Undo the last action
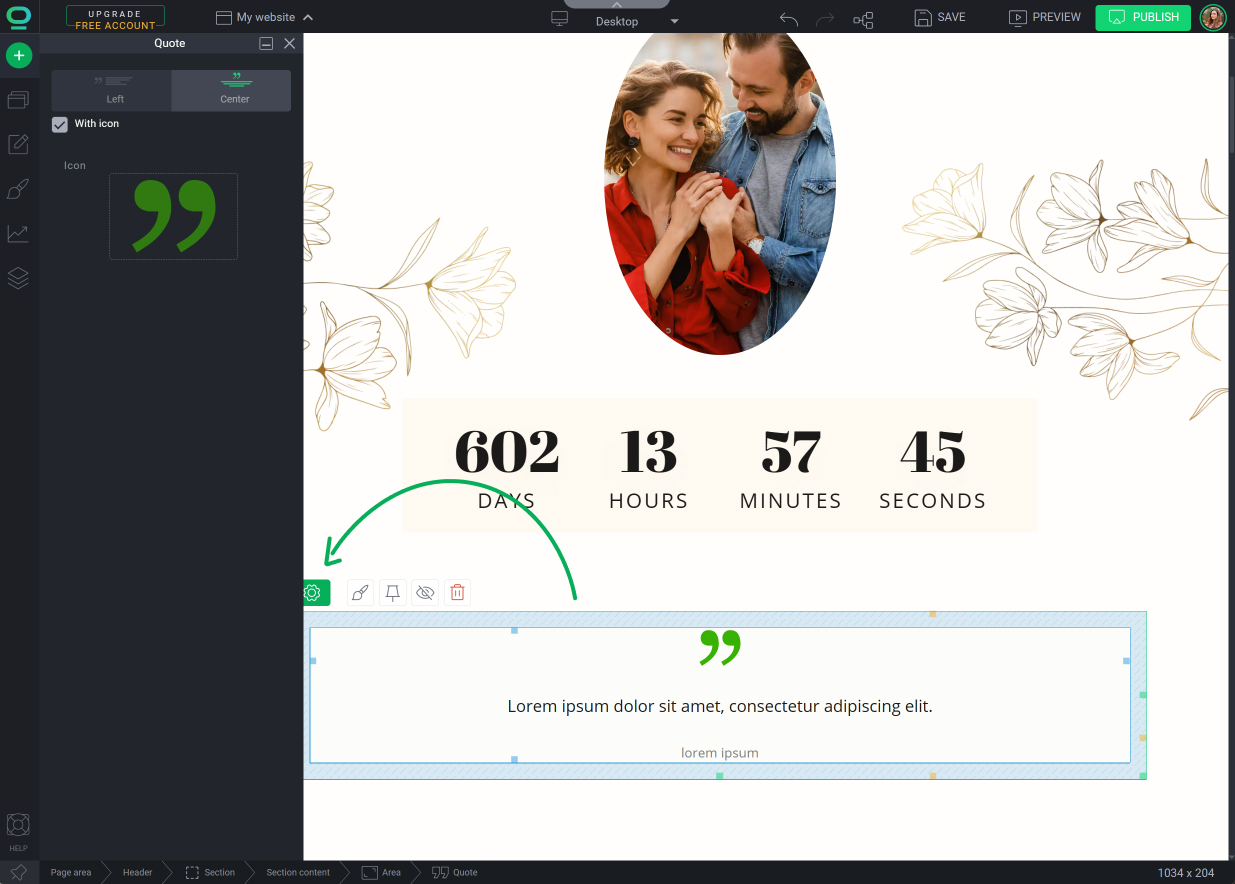Viewport: 1235px width, 884px height. [789, 18]
